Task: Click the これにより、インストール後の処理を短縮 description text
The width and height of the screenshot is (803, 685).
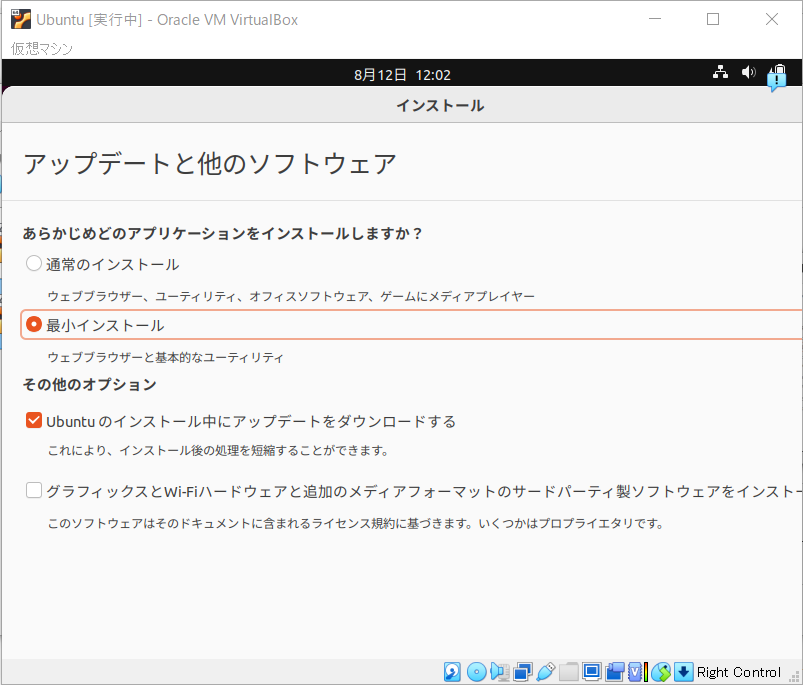Action: click(219, 451)
